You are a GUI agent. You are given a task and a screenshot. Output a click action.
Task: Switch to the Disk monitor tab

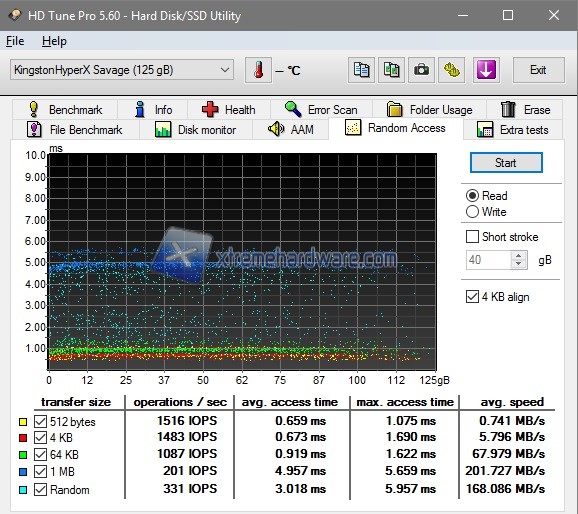pyautogui.click(x=196, y=129)
